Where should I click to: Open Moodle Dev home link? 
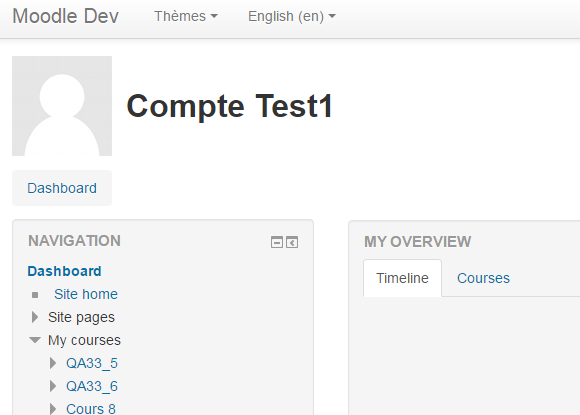click(65, 16)
